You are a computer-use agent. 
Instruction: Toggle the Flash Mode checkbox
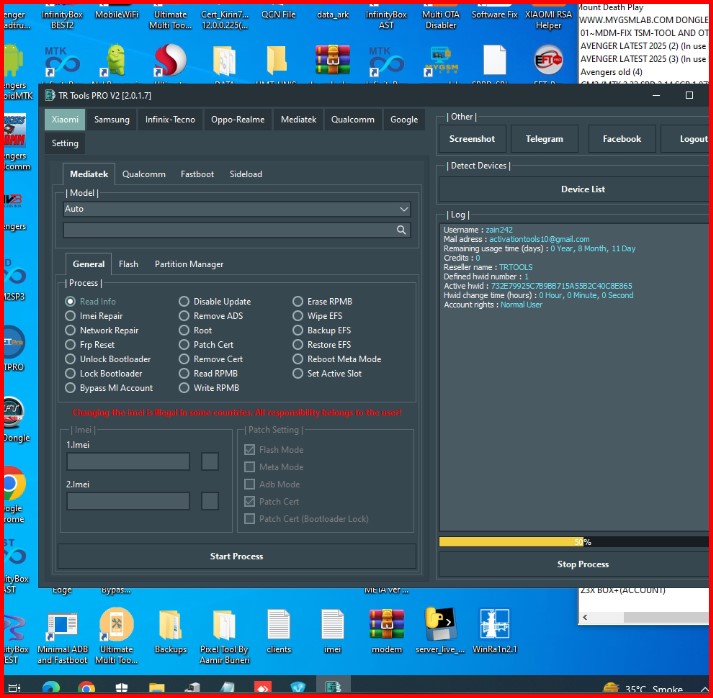(249, 450)
